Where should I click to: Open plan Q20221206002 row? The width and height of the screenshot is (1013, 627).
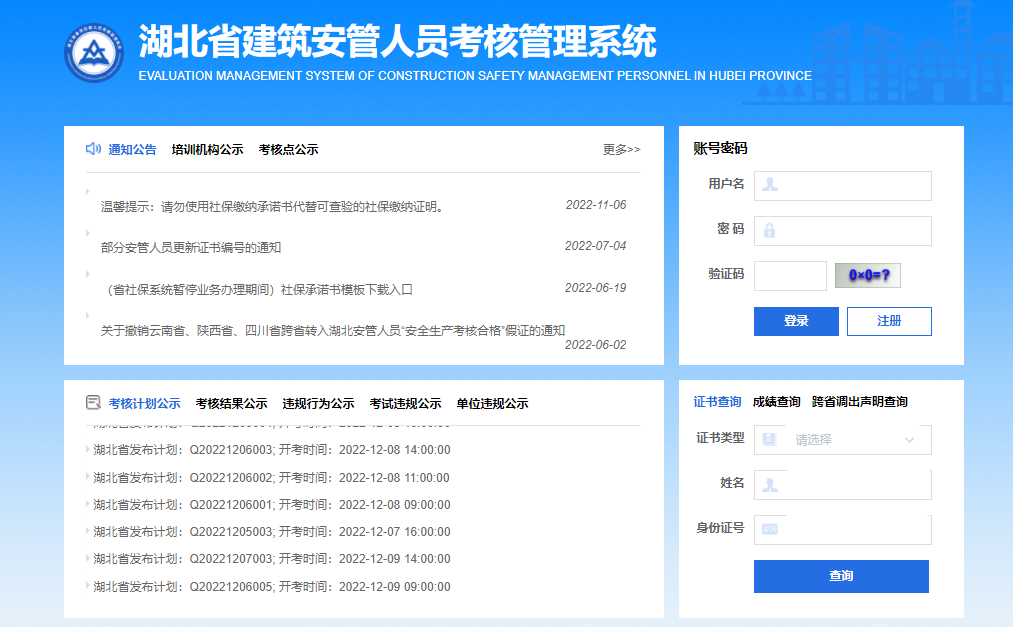pyautogui.click(x=271, y=478)
